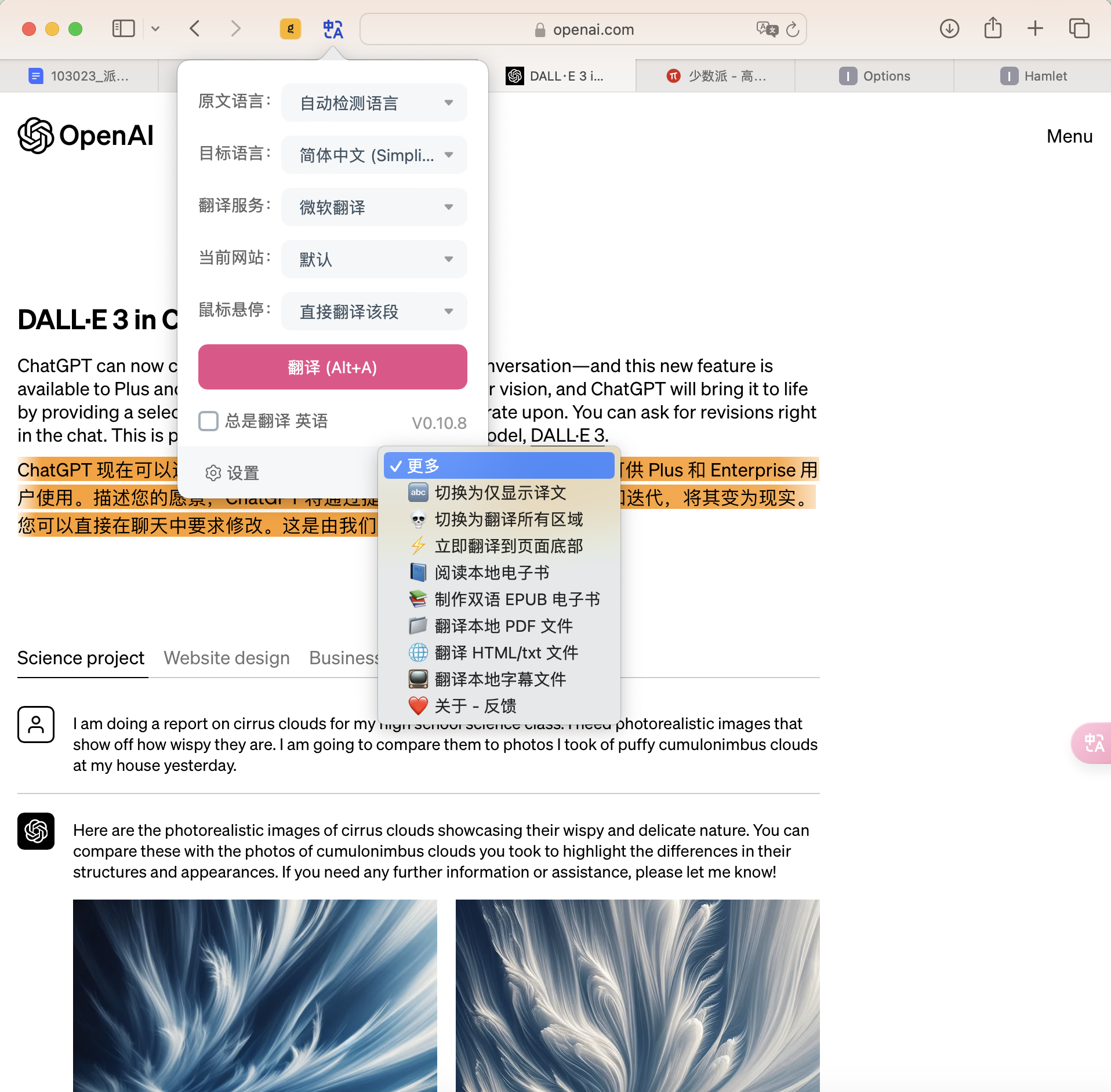Choose 立即翻译到页面底部 menu entry
Image resolution: width=1111 pixels, height=1092 pixels.
tap(499, 546)
